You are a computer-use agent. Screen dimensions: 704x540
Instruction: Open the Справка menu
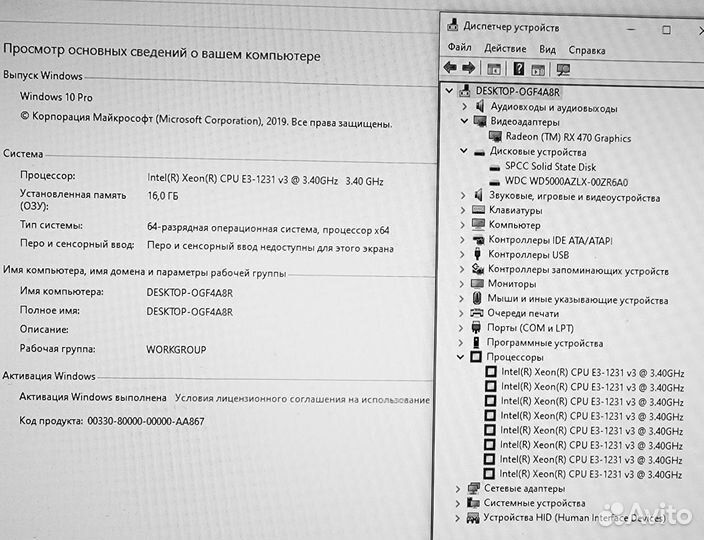(x=587, y=50)
